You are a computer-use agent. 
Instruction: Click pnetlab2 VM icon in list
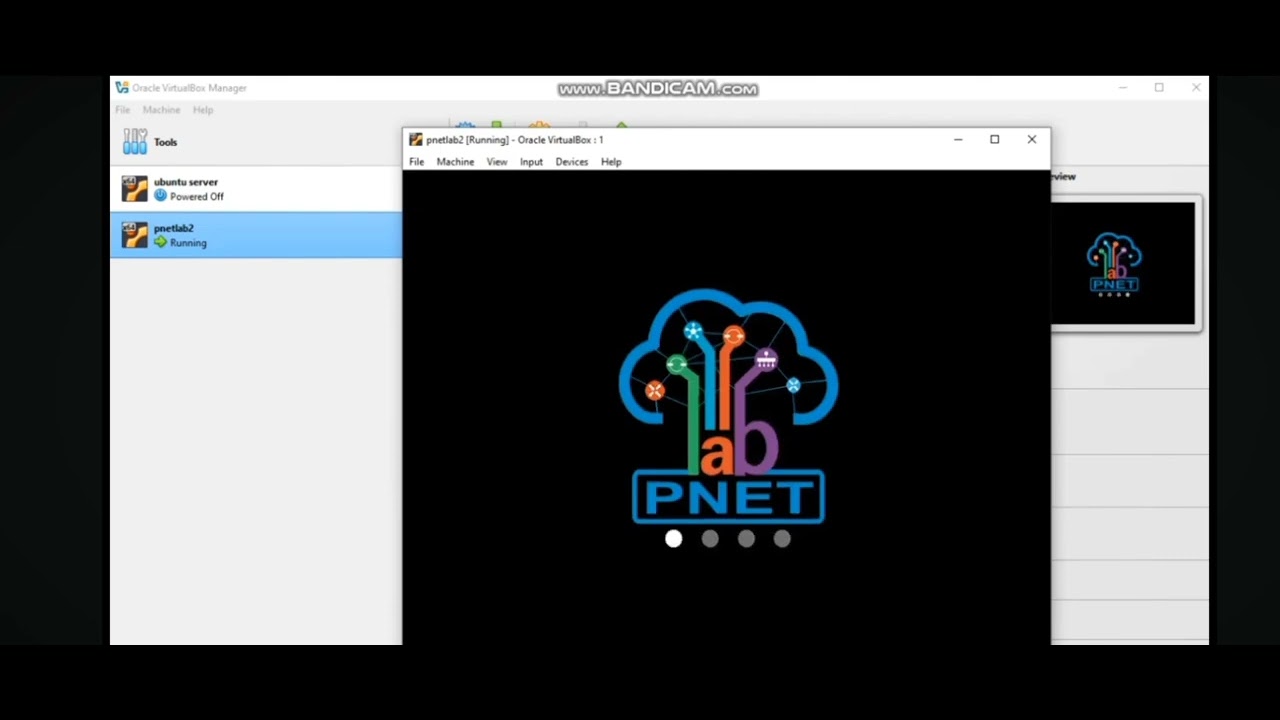135,235
